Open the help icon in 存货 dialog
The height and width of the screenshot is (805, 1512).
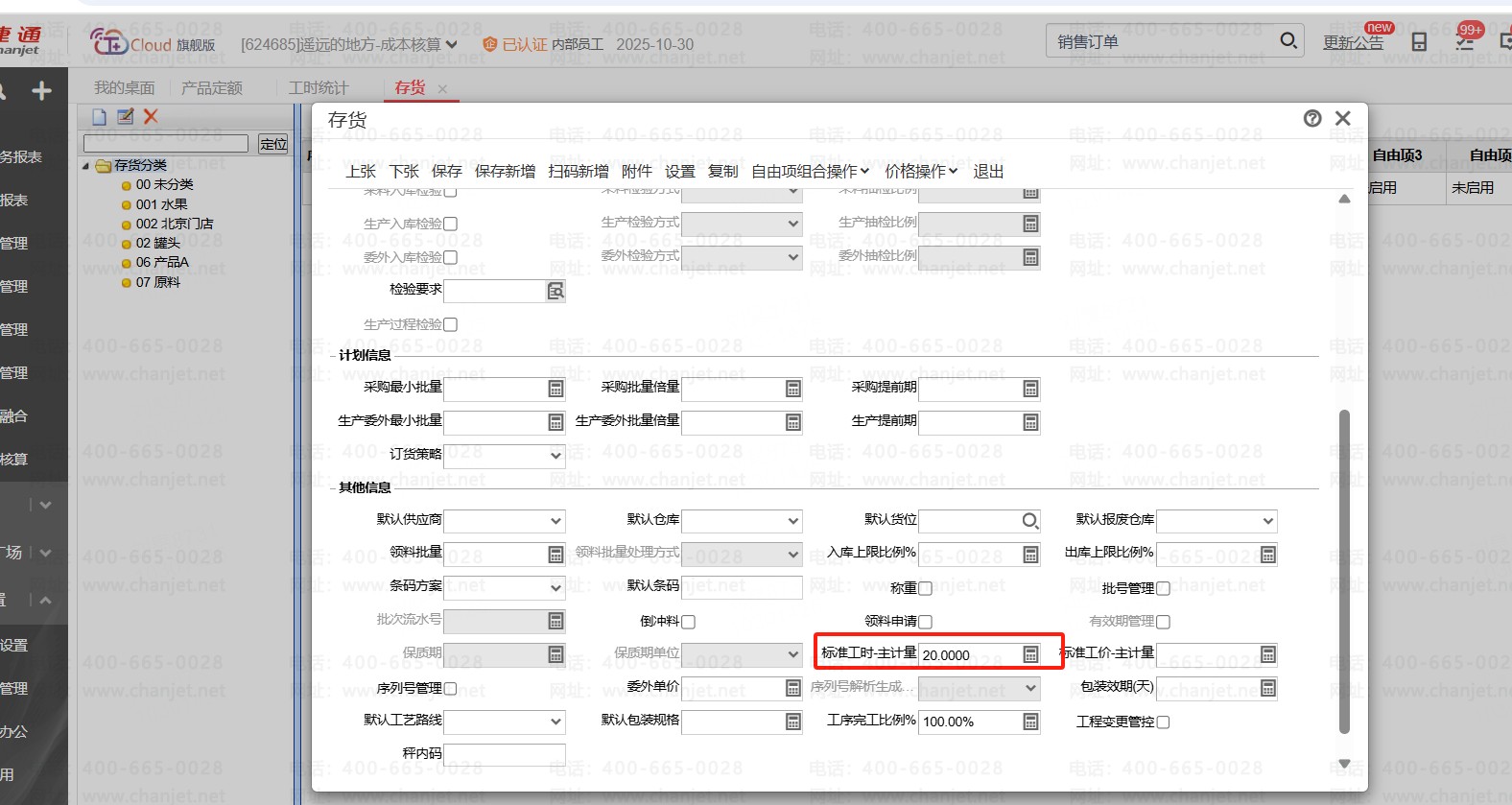point(1312,118)
